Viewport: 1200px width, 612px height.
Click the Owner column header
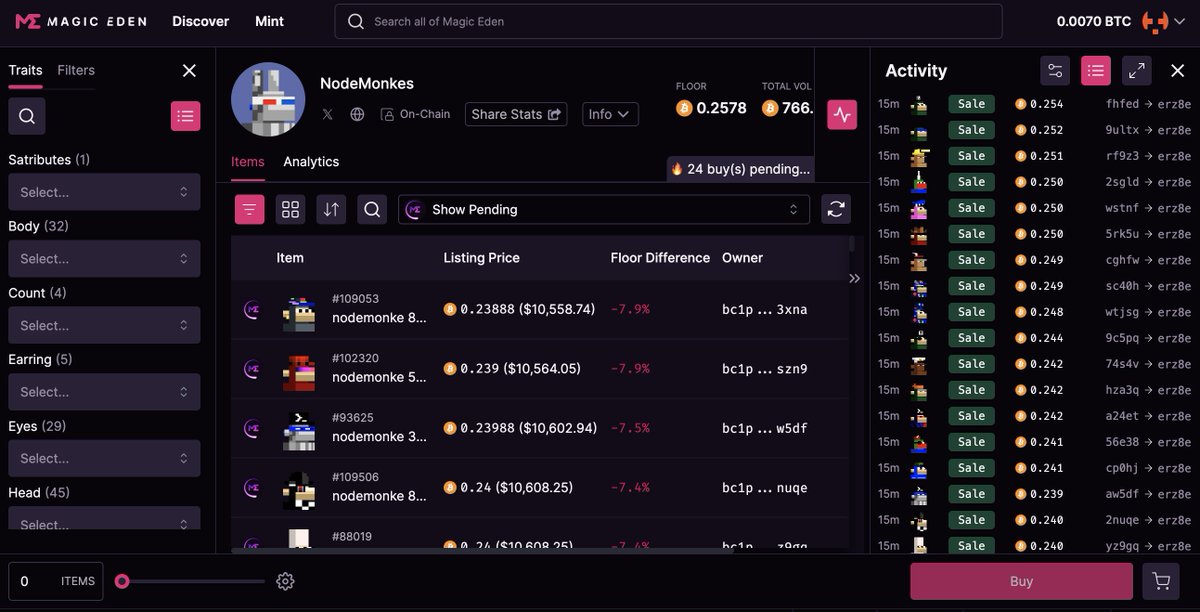coord(742,257)
